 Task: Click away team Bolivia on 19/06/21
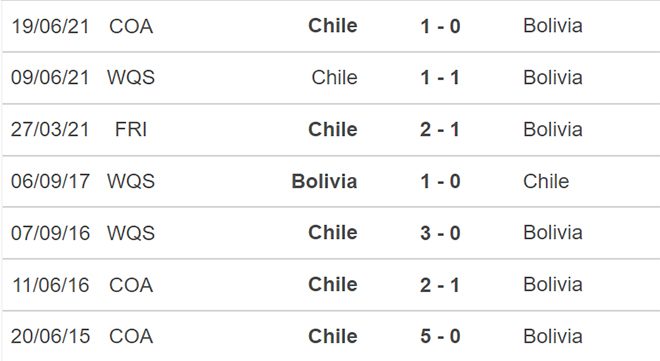coord(553,26)
